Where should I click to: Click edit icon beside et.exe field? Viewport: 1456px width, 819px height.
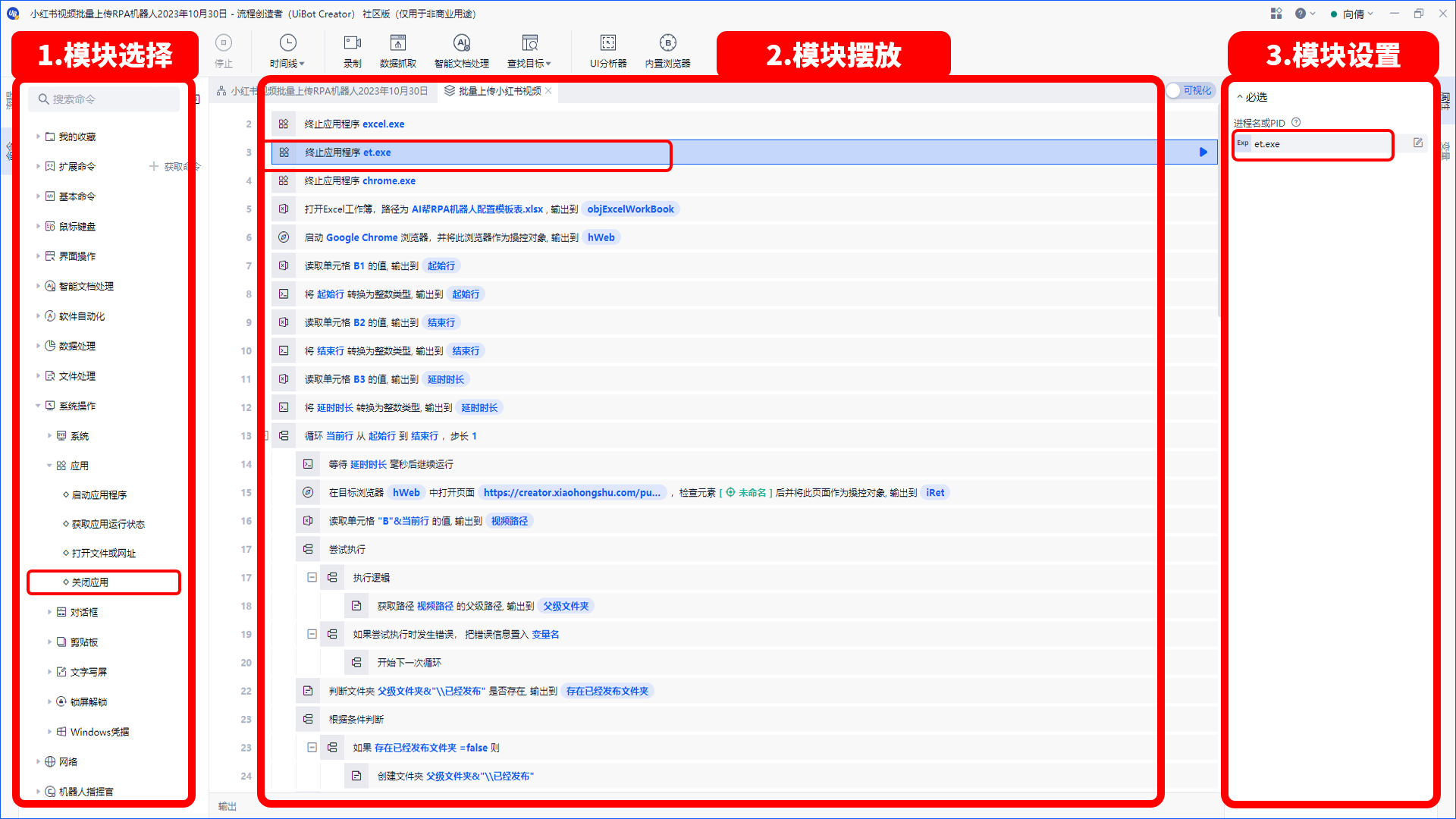(x=1418, y=143)
